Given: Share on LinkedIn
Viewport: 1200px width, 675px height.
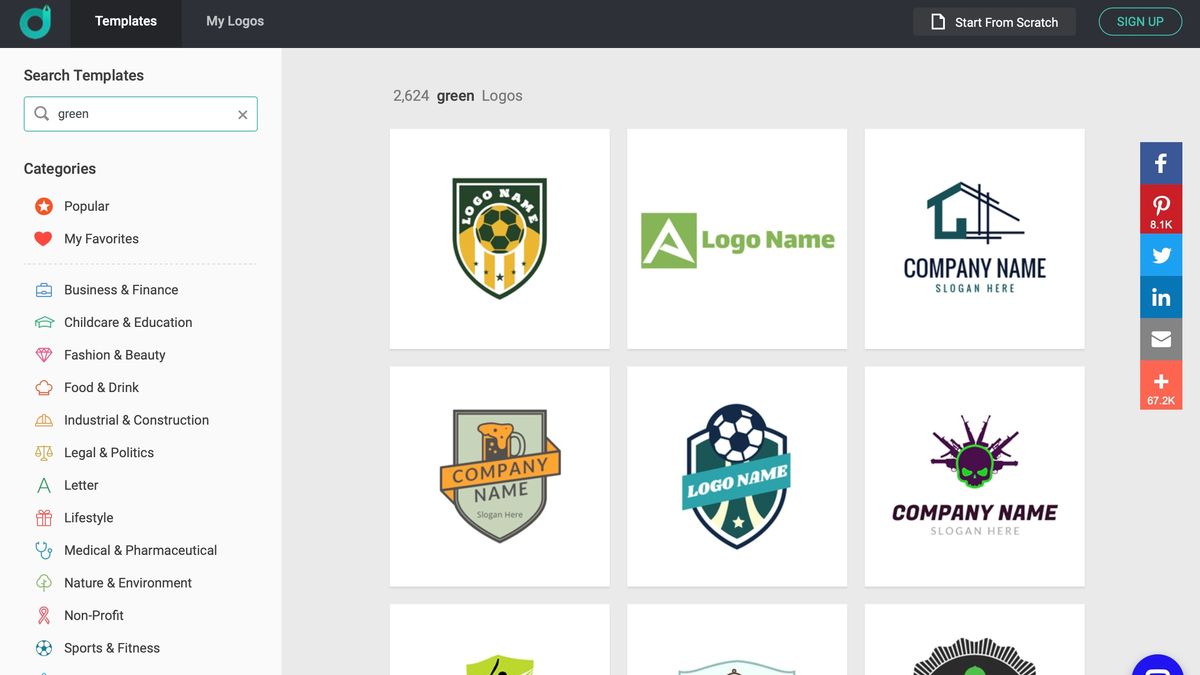Looking at the screenshot, I should click(x=1161, y=297).
